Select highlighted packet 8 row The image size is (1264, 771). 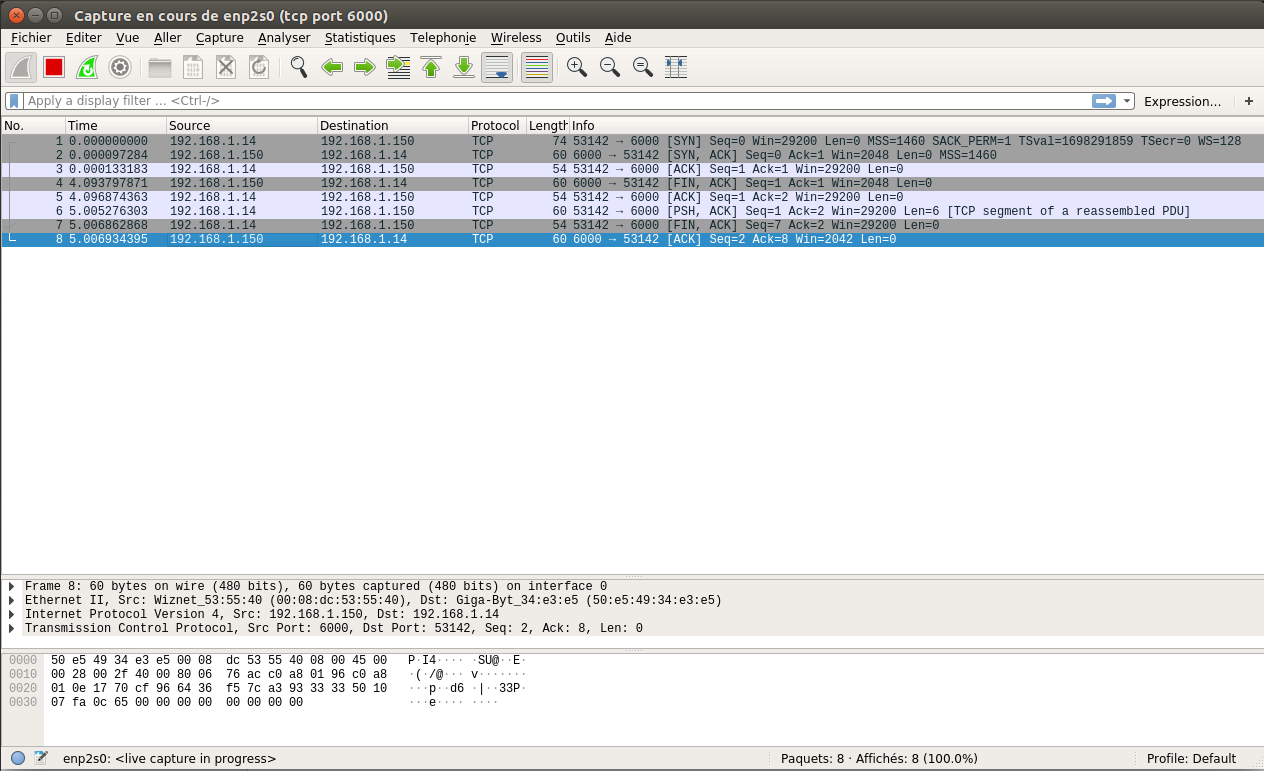tap(632, 239)
